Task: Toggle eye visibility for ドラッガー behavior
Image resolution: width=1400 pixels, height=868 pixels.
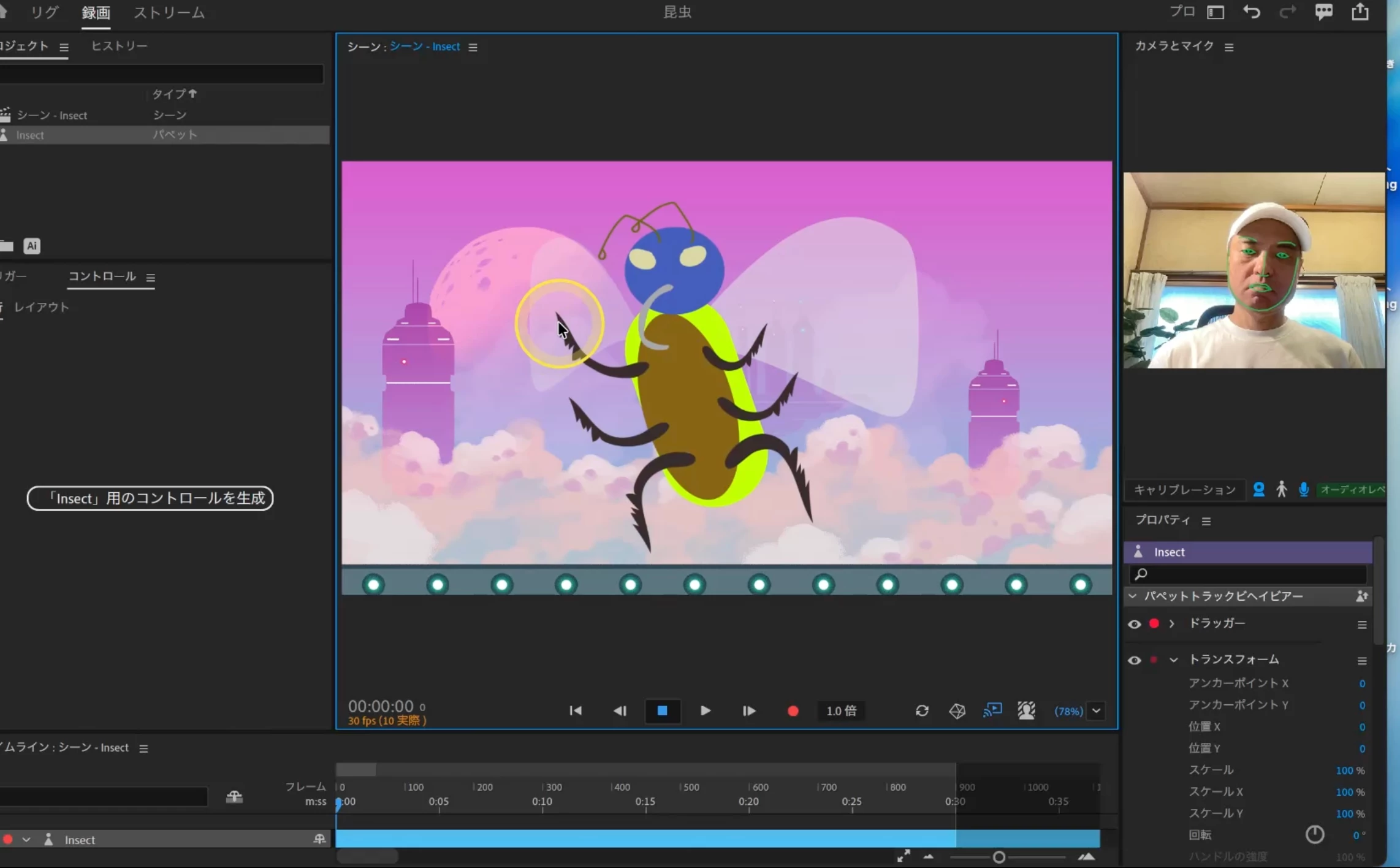Action: (1134, 624)
